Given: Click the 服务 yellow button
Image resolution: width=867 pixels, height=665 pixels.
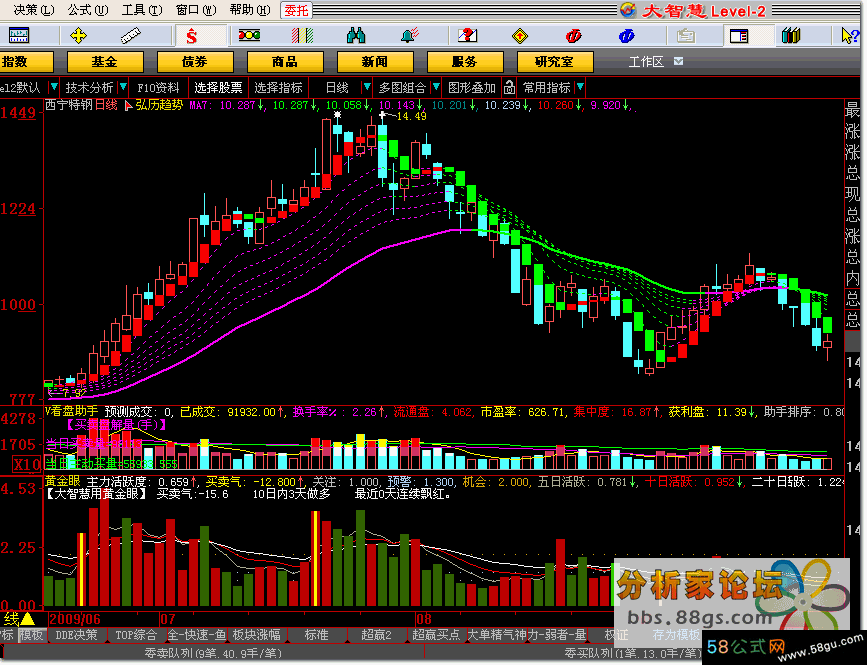Looking at the screenshot, I should 465,62.
